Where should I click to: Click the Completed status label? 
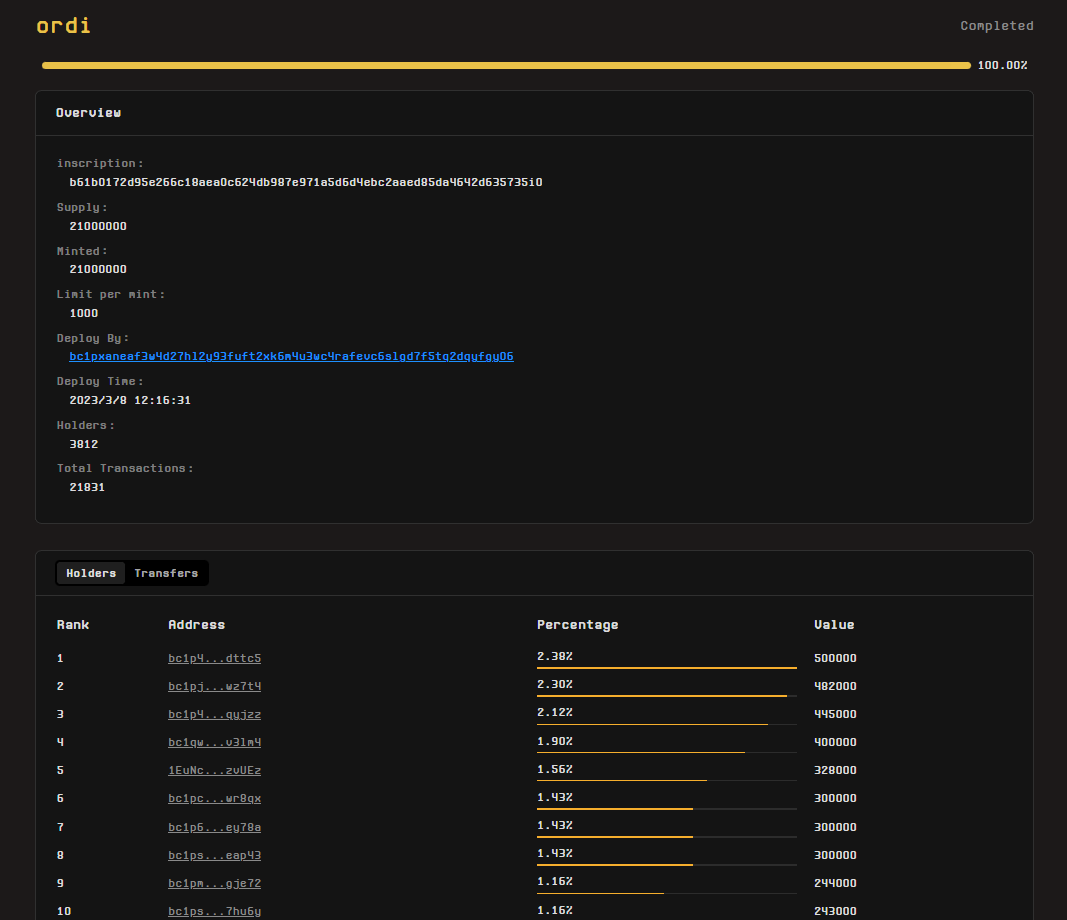997,26
